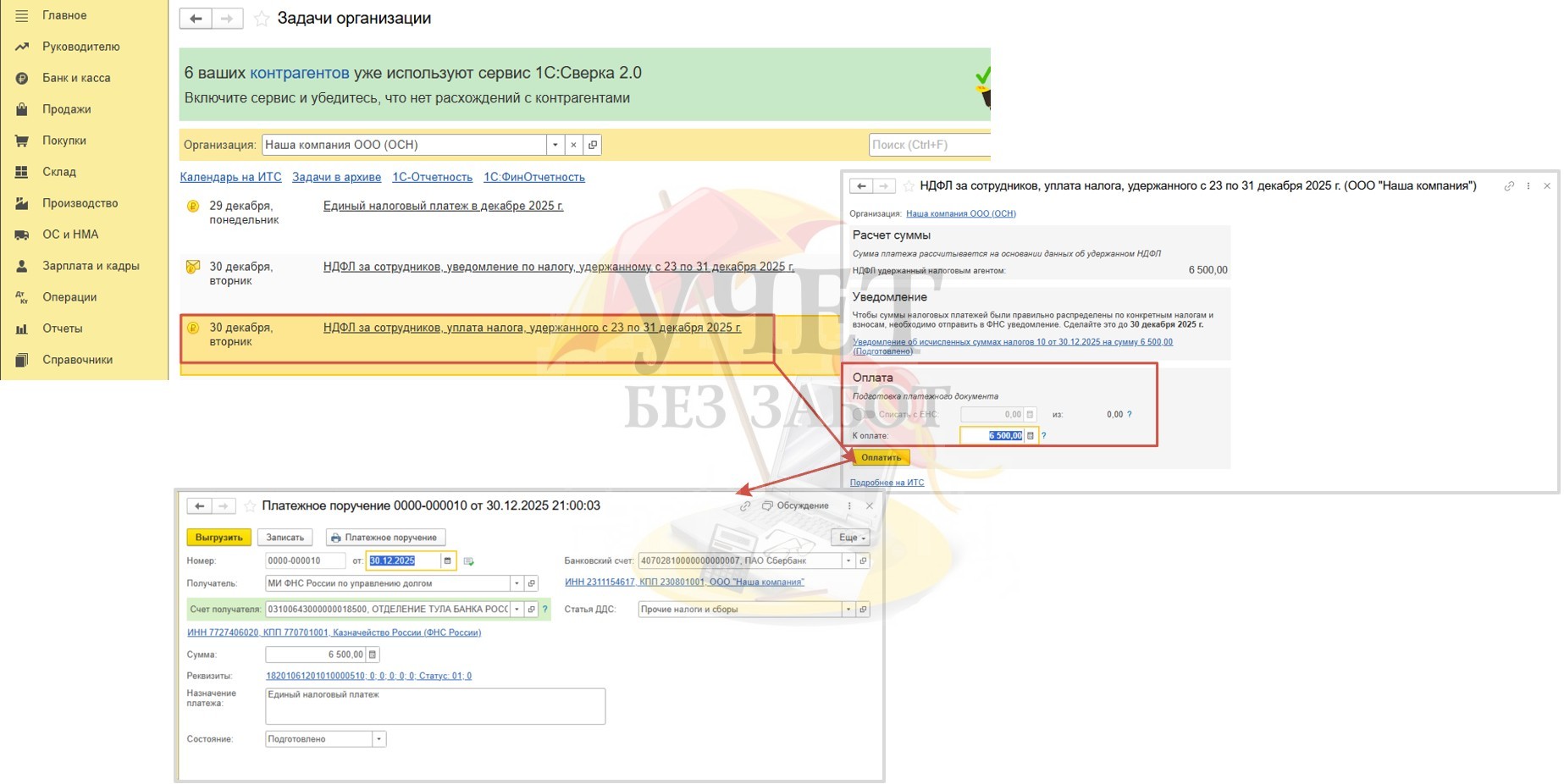Open the 1С:ФинОтчетность link
Viewport: 1564px width, 784px height.
pos(534,177)
